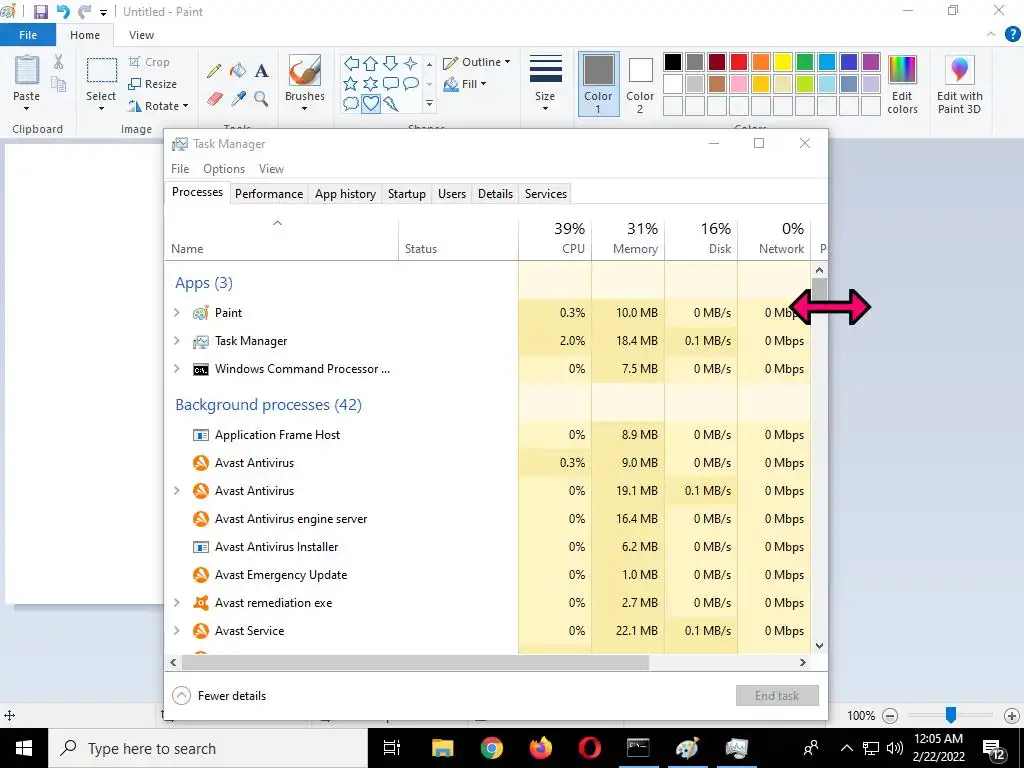Click the Cut scissors icon
1024x768 pixels.
[59, 62]
